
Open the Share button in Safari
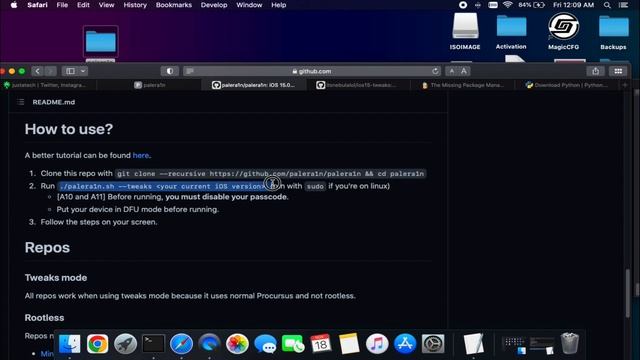596,71
